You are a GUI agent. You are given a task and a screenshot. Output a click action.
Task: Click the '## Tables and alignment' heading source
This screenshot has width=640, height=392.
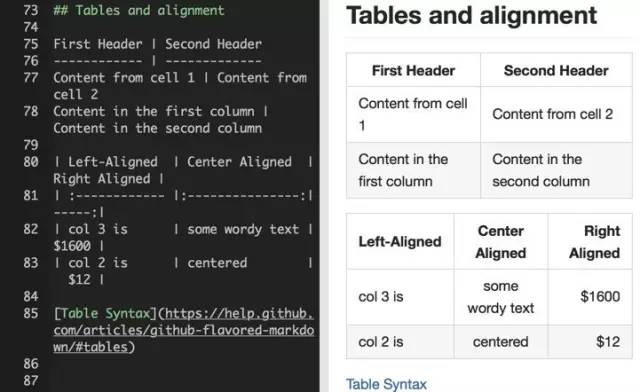[x=139, y=10]
